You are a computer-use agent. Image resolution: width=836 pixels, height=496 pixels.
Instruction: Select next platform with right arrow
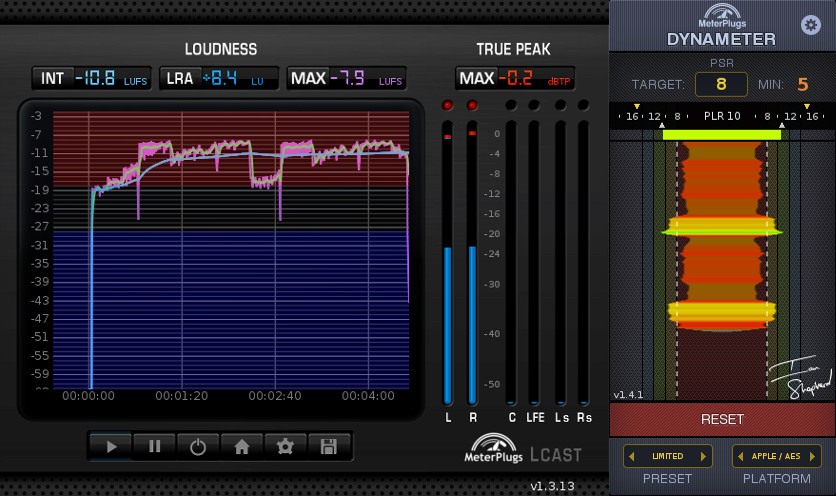coord(813,457)
